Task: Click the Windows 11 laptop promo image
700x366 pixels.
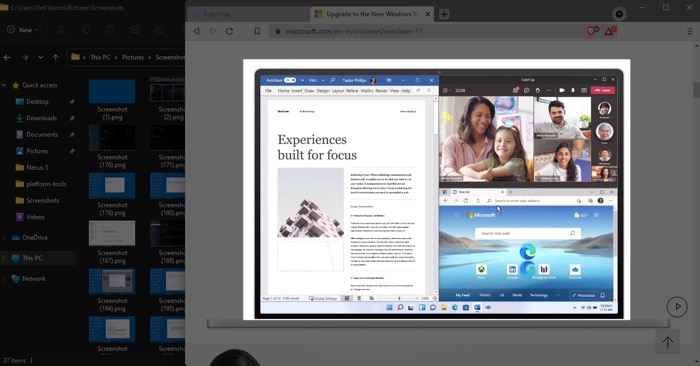Action: point(437,189)
